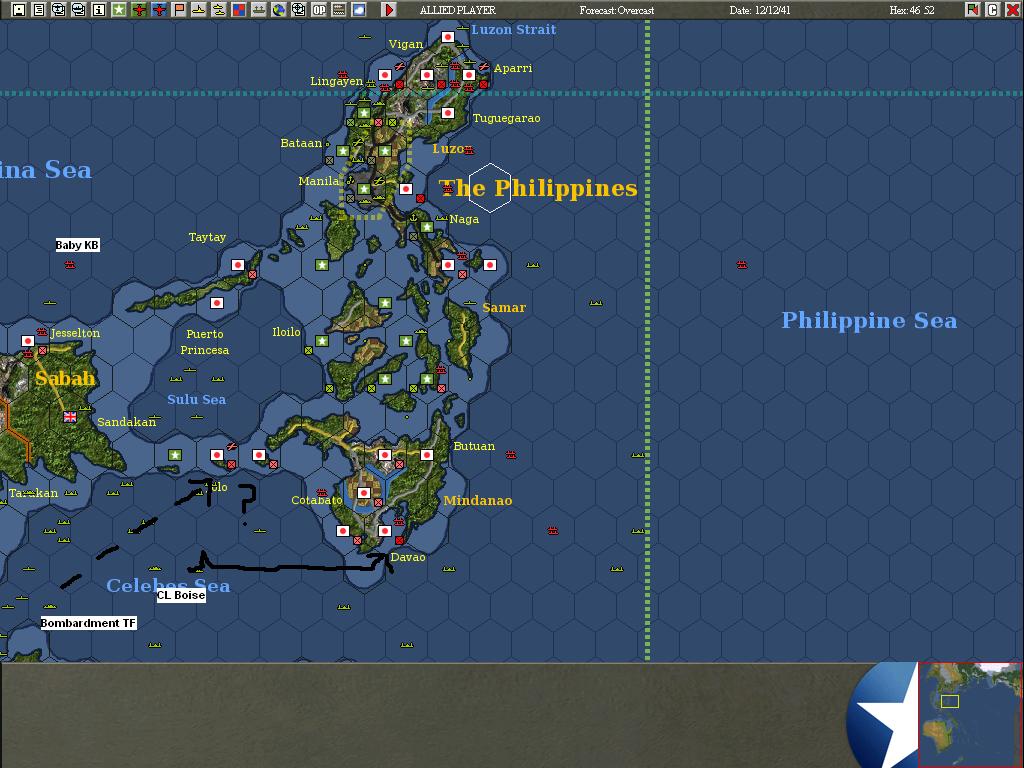Select the Japanese base marker at Vigan
Viewport: 1024px width, 768px height.
click(x=447, y=37)
